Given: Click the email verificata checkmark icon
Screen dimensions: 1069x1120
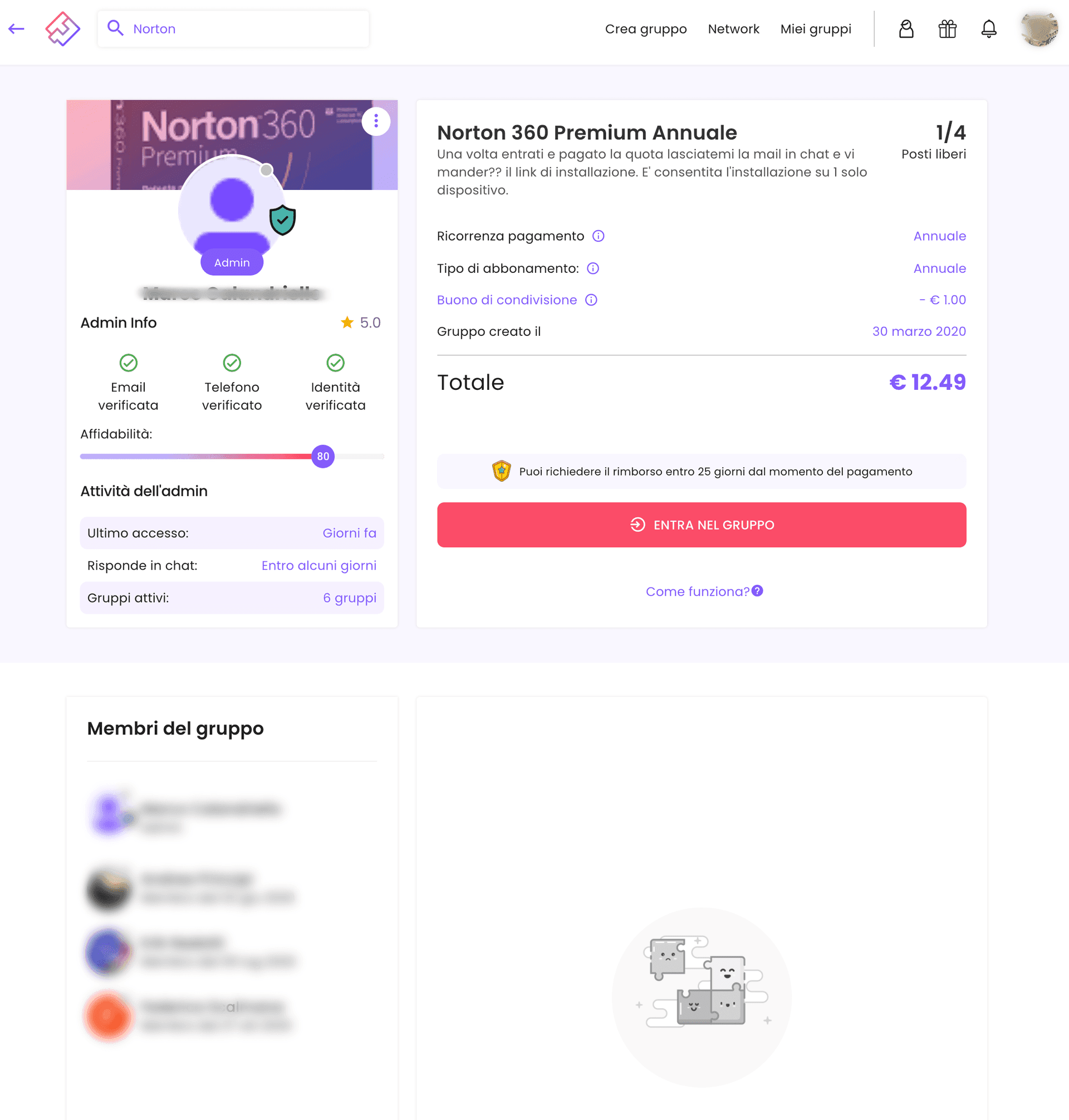Looking at the screenshot, I should pyautogui.click(x=128, y=362).
